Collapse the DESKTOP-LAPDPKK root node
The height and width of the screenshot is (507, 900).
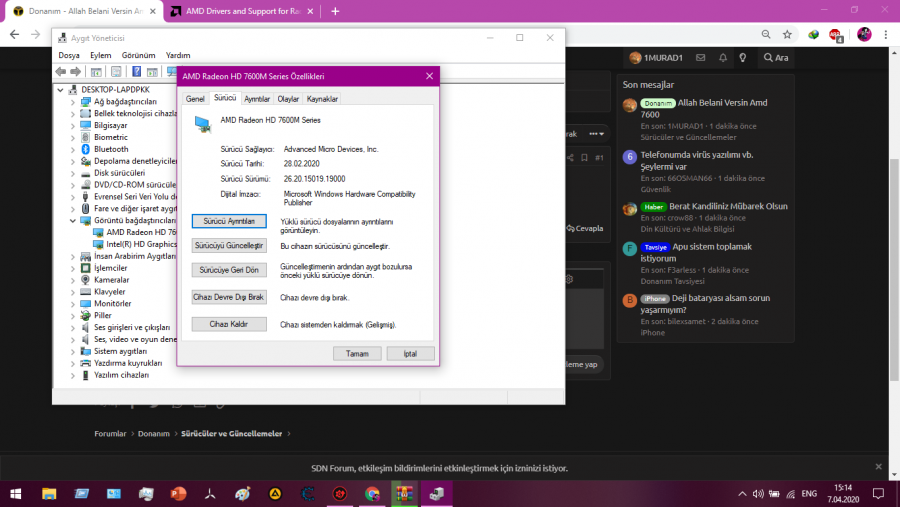tap(60, 90)
